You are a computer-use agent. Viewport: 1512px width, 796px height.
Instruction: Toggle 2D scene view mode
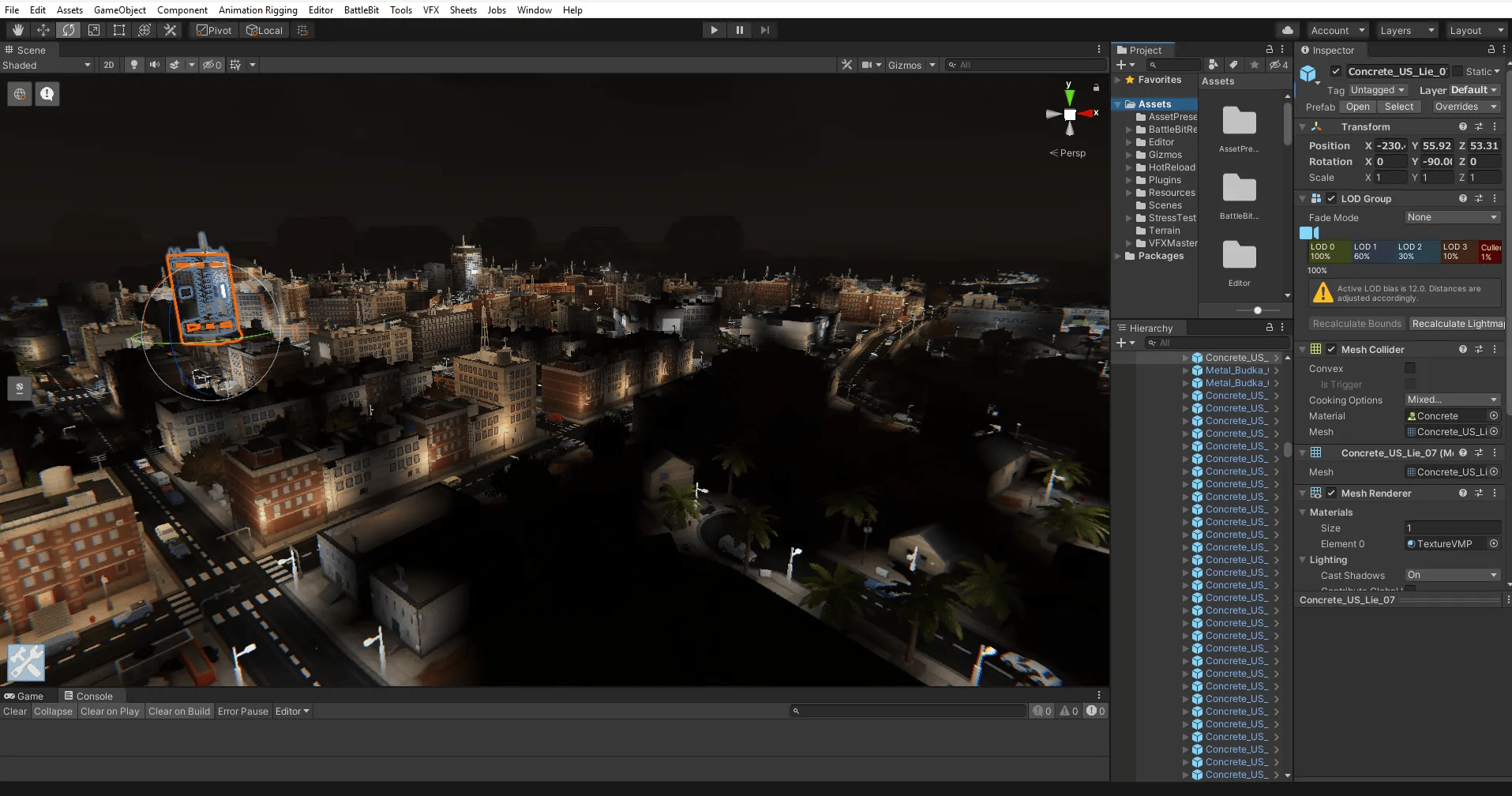(109, 65)
